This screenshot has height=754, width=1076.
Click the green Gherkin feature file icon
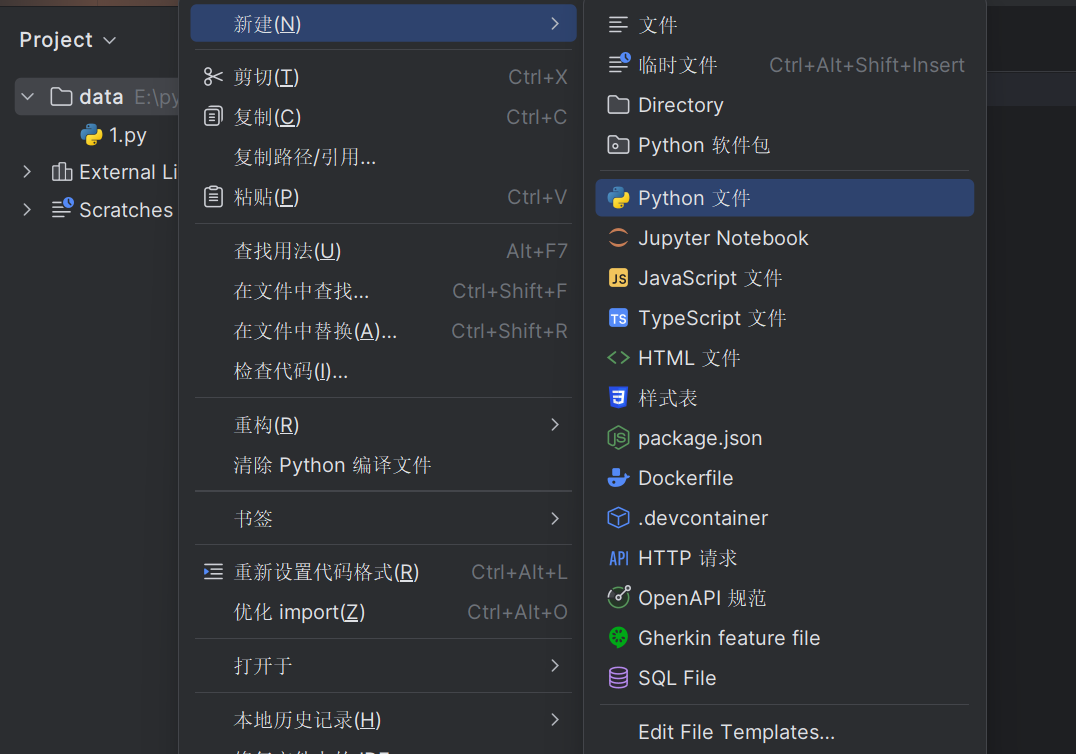pyautogui.click(x=618, y=637)
